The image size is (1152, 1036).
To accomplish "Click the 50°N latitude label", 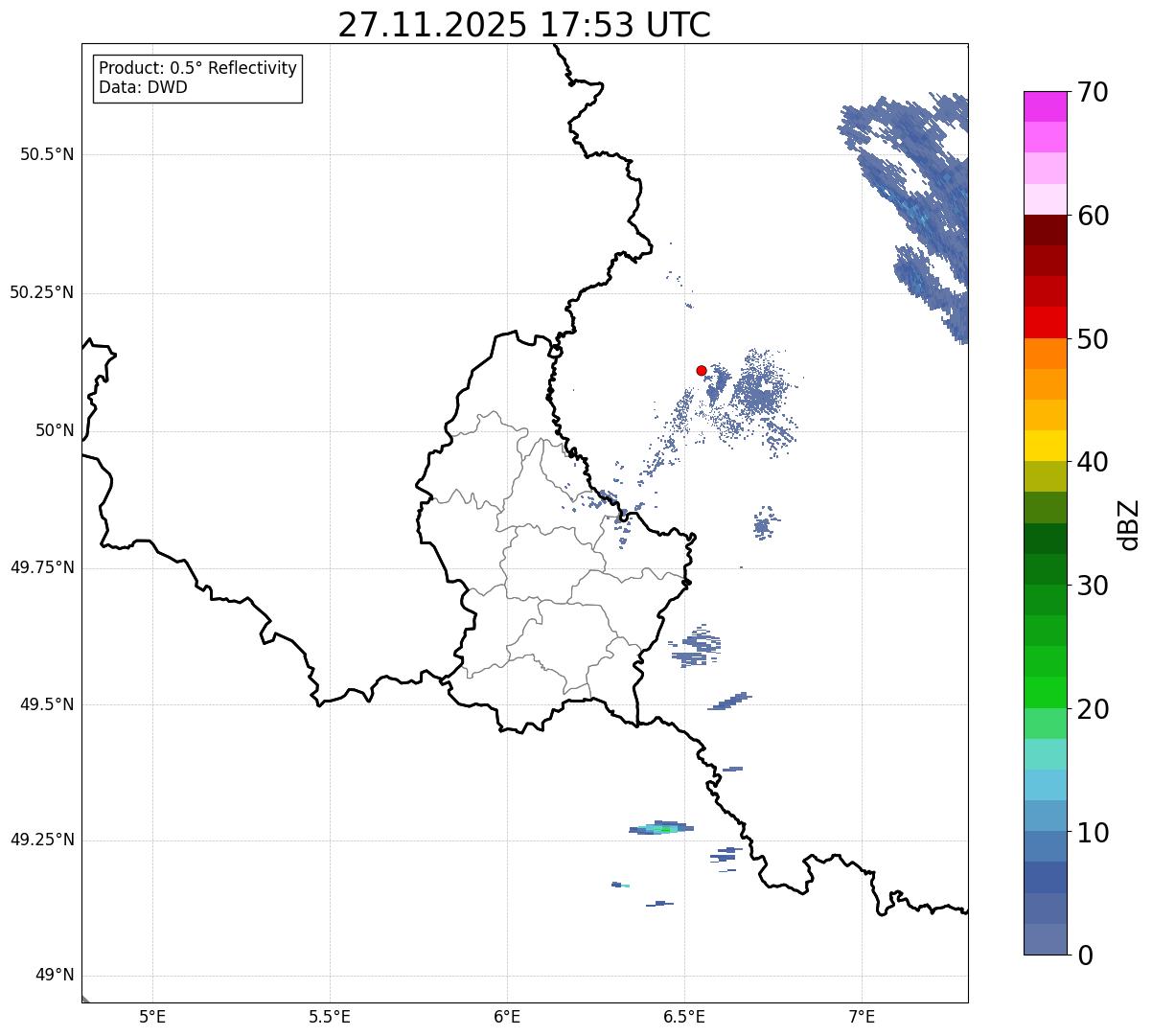I will (55, 430).
